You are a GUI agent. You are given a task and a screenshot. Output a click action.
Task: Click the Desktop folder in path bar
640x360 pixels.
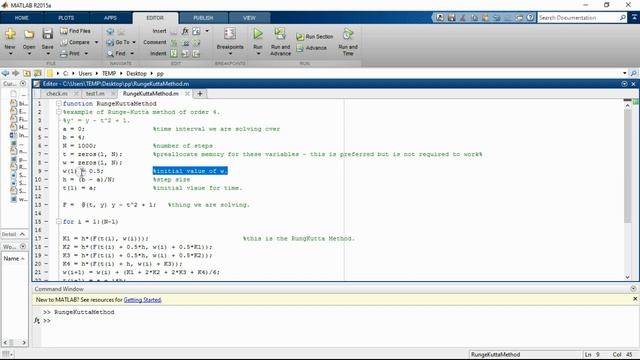tap(136, 74)
